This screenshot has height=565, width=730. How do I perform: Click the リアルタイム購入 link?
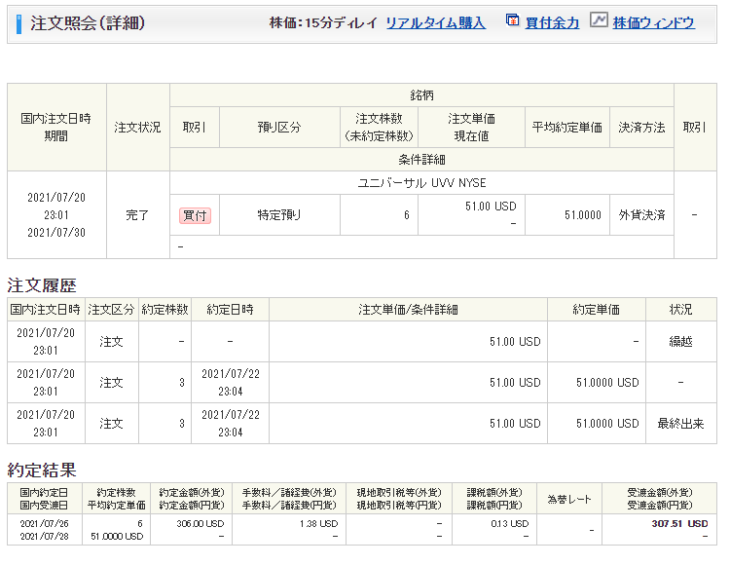435,22
